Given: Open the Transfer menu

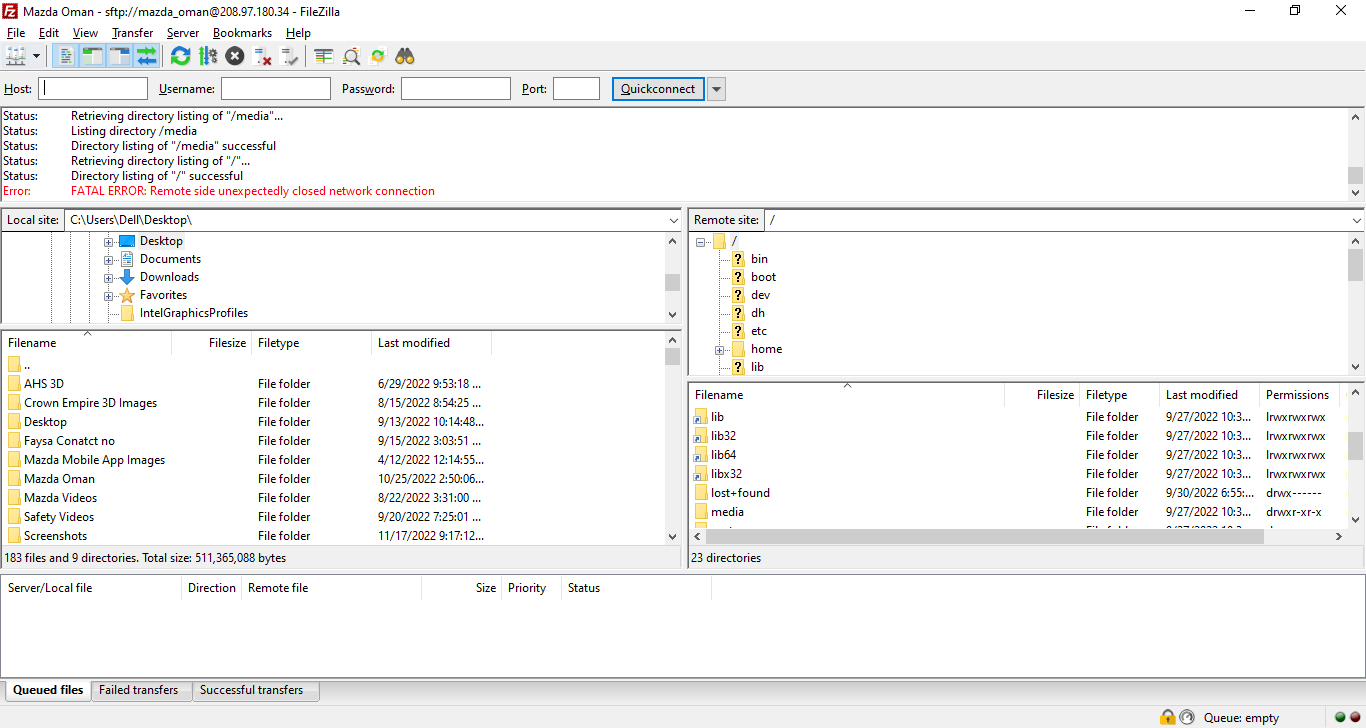Looking at the screenshot, I should pyautogui.click(x=132, y=33).
